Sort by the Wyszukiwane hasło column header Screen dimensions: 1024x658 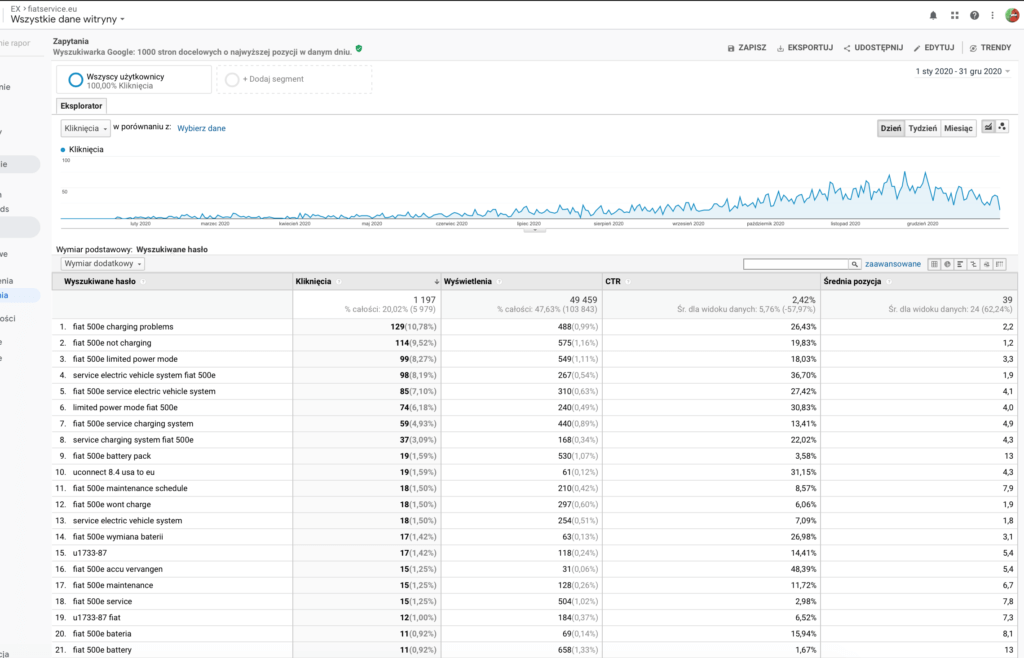click(x=100, y=282)
